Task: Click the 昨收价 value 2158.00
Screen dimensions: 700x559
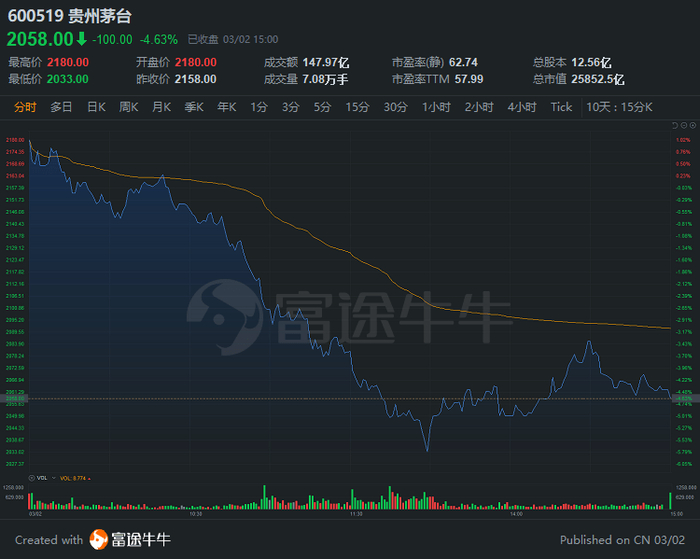Action: point(196,79)
